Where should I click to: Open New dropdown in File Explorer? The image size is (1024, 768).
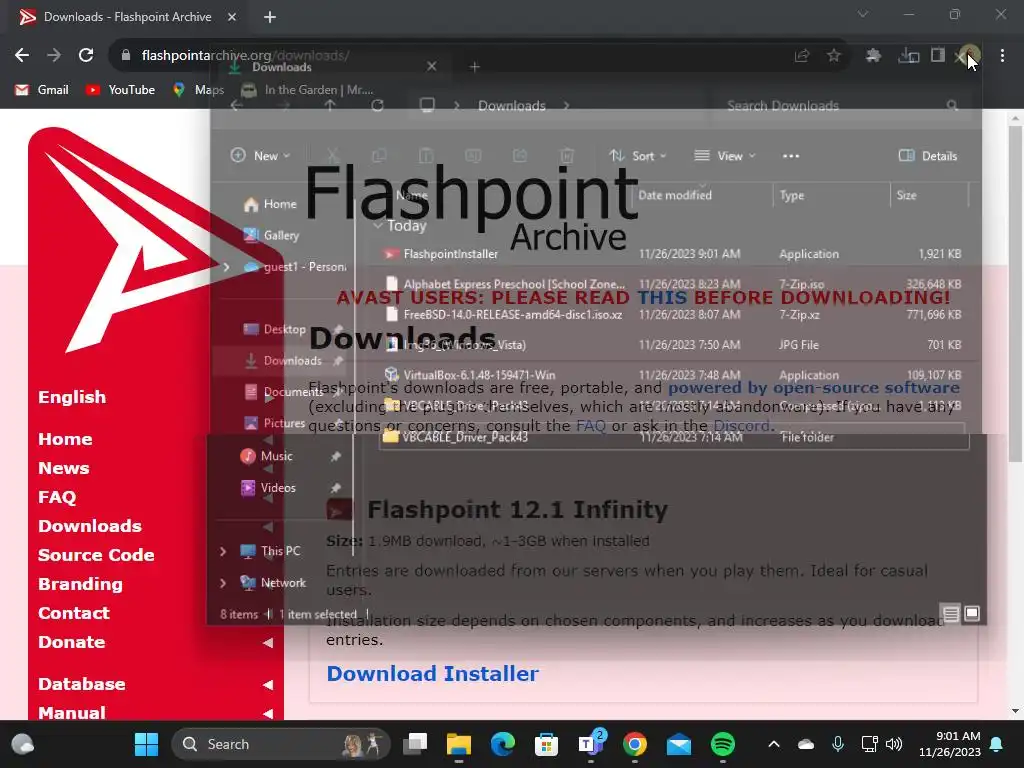click(261, 155)
